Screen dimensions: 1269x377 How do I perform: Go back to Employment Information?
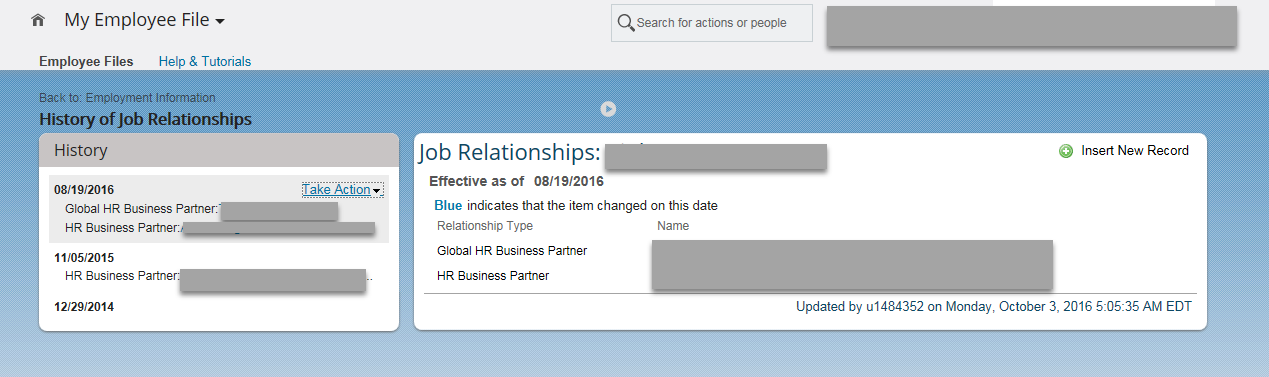[127, 98]
